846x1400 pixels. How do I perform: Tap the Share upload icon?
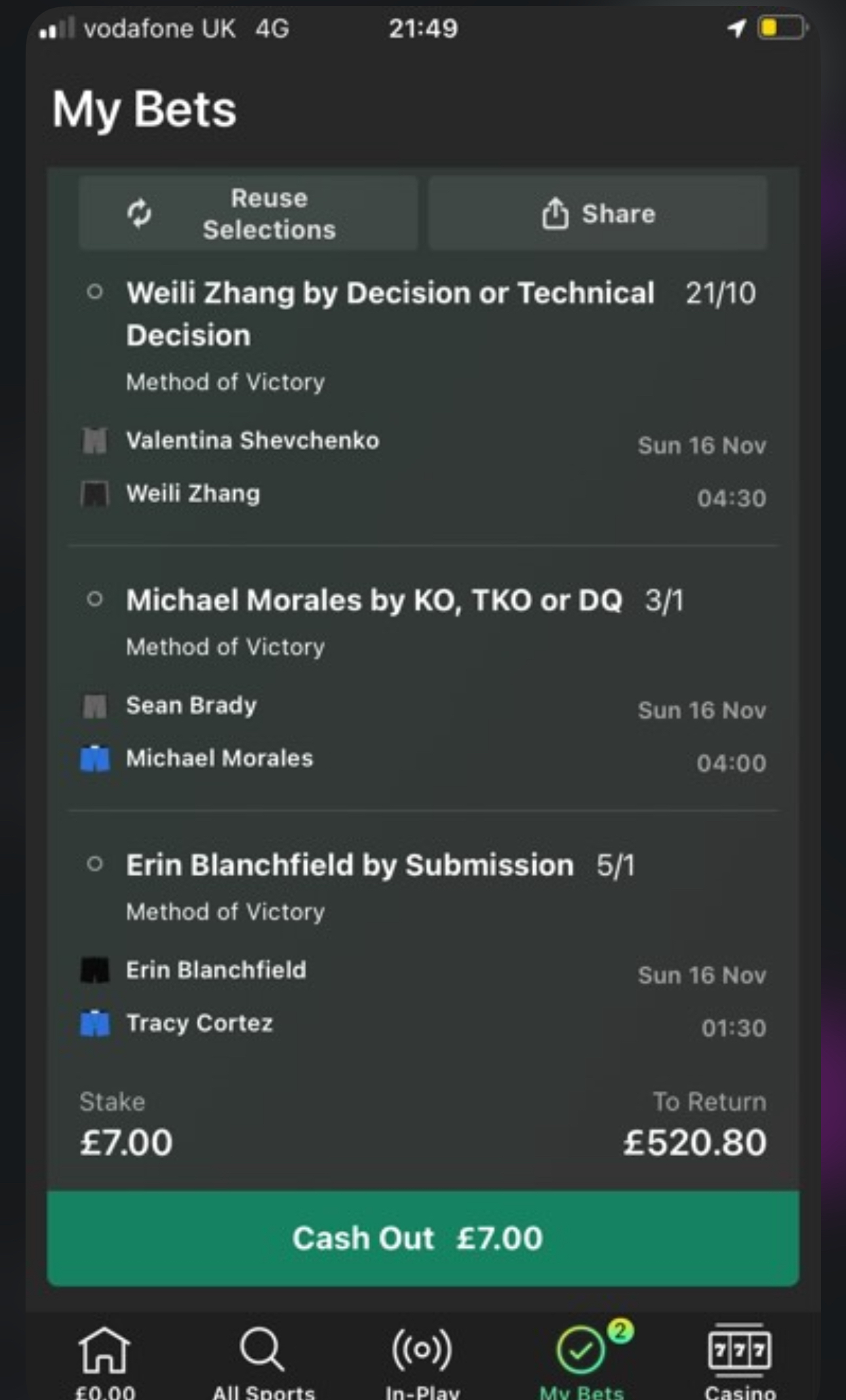pyautogui.click(x=555, y=214)
